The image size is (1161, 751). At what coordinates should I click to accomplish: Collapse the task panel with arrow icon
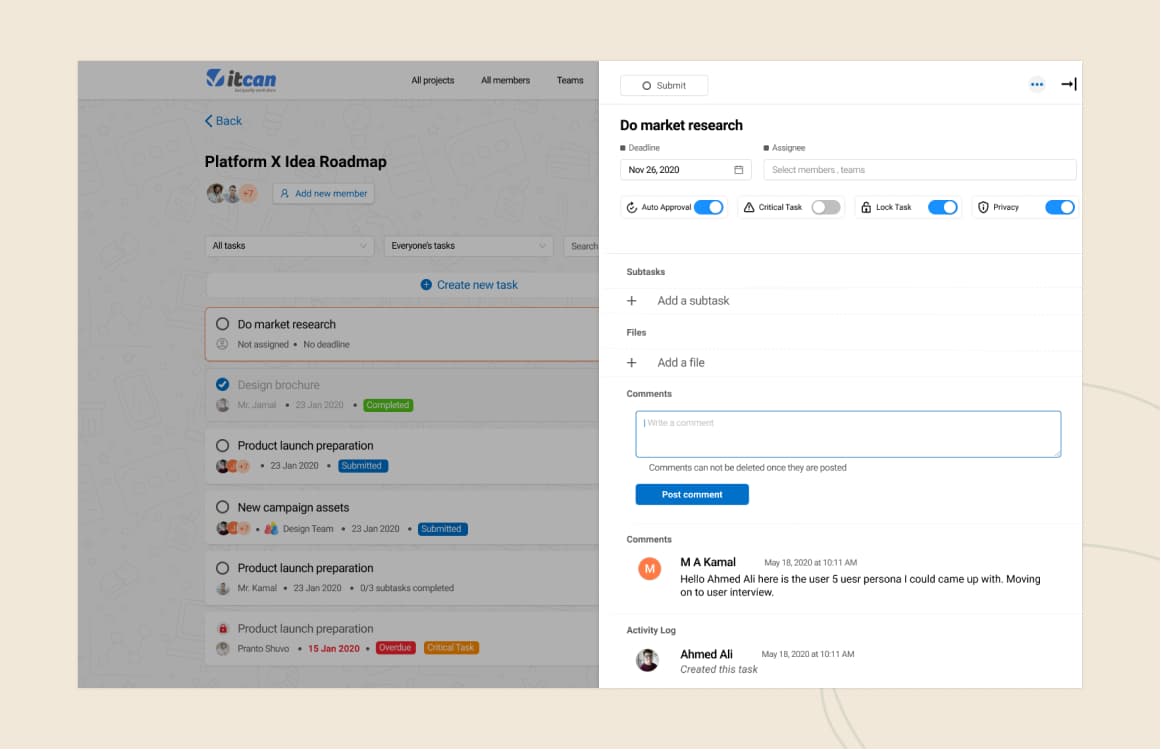pyautogui.click(x=1068, y=85)
